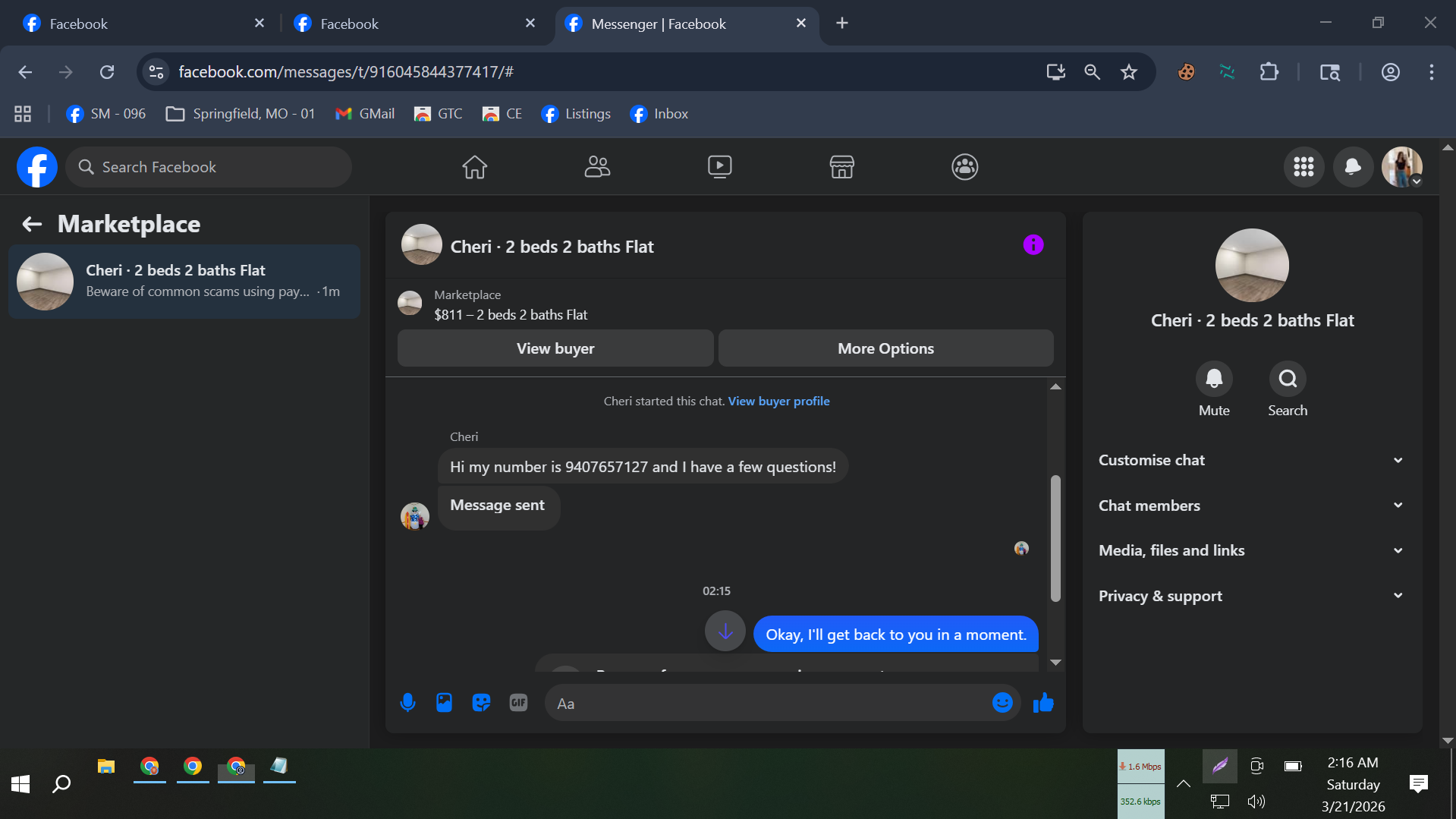Open Inbox bookmark

[x=659, y=114]
